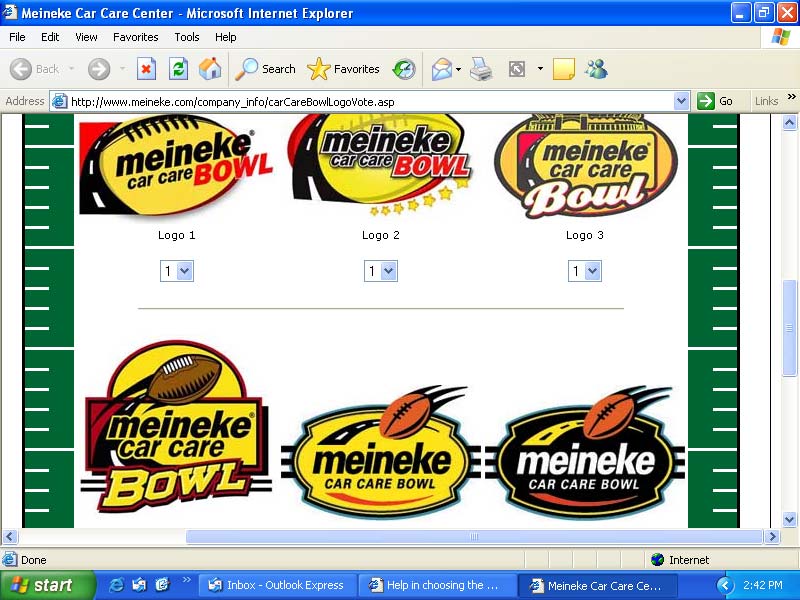Expand the Address bar URL dropdown
Viewport: 800px width, 600px height.
[x=681, y=101]
